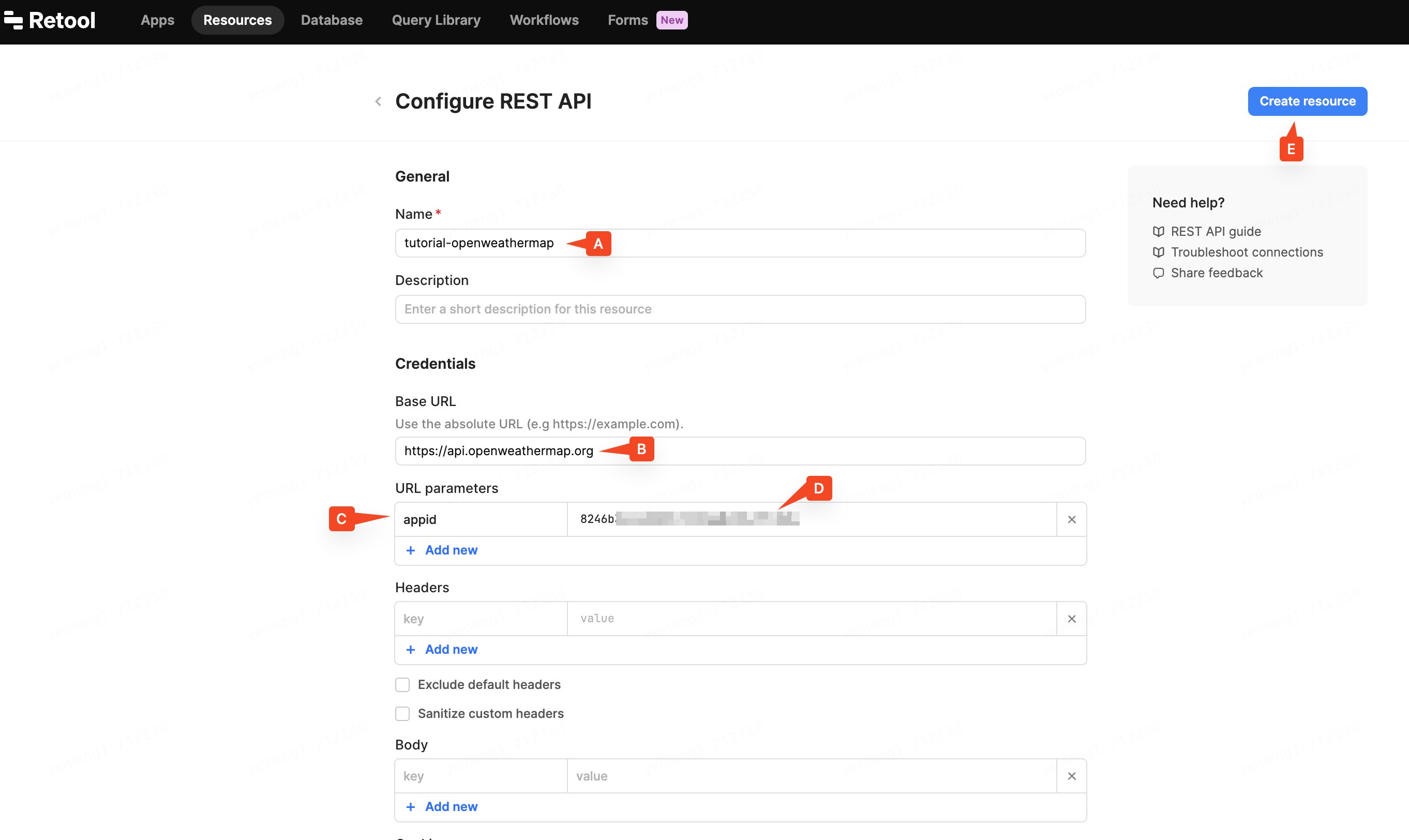Enable Exclude default headers checkbox

[x=402, y=685]
